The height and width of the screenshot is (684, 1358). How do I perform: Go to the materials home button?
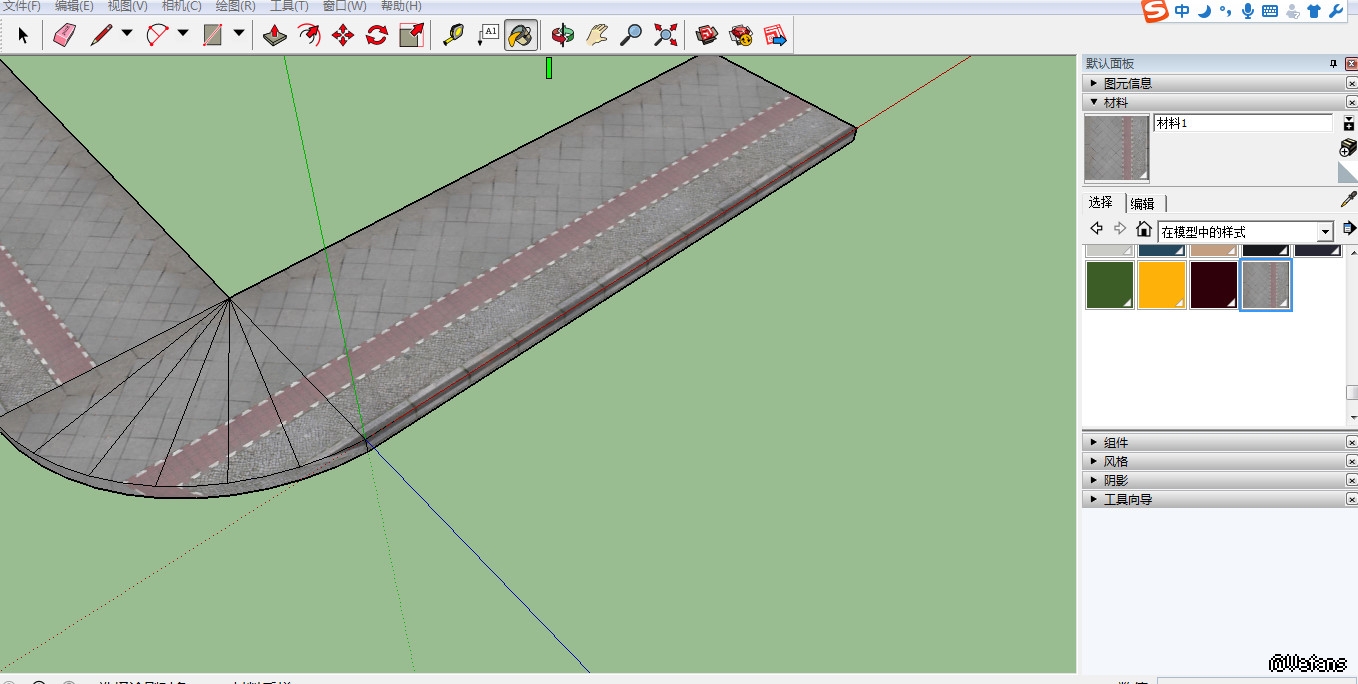tap(1144, 230)
